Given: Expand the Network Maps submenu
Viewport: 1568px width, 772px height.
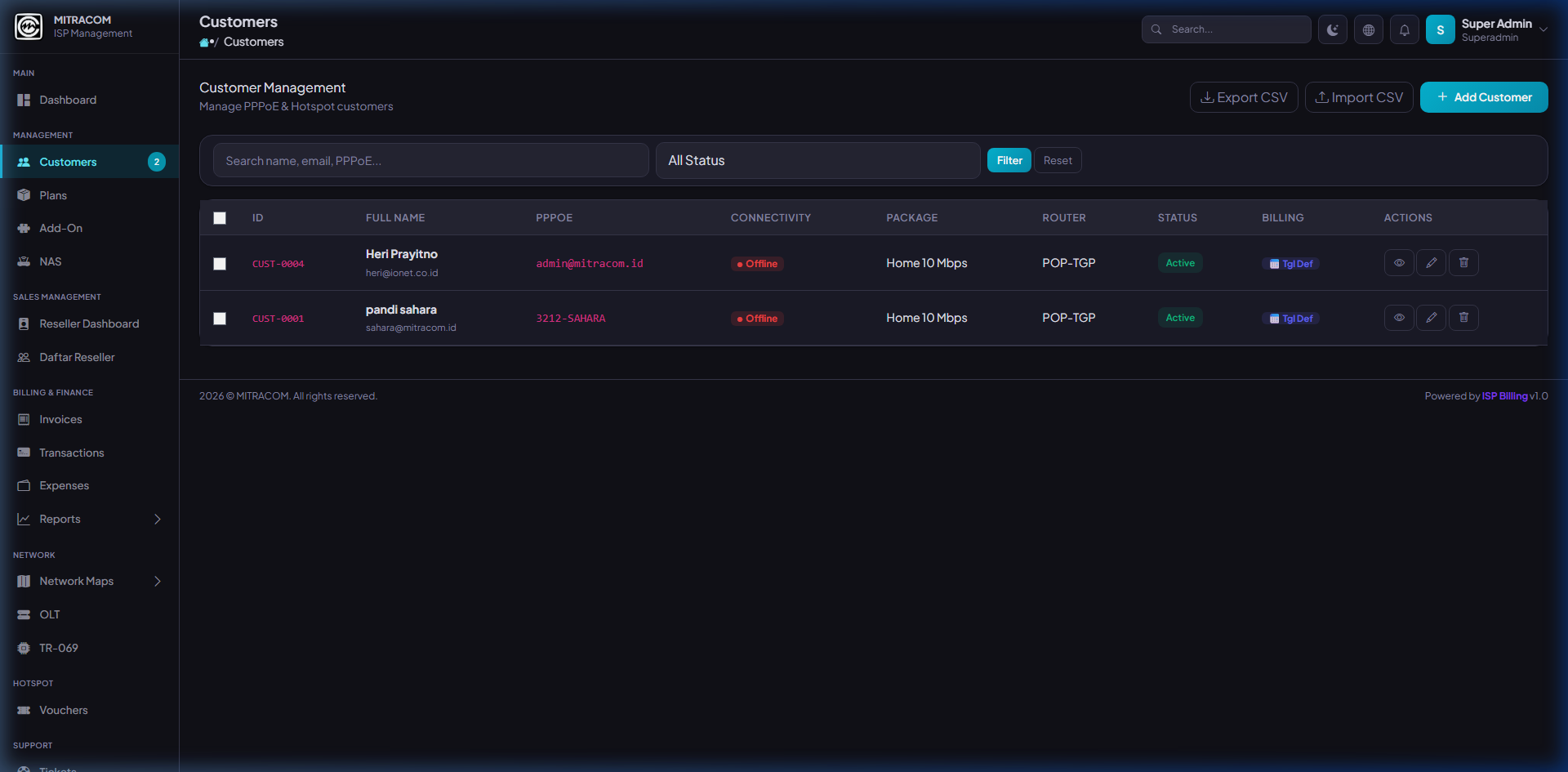Looking at the screenshot, I should (158, 582).
